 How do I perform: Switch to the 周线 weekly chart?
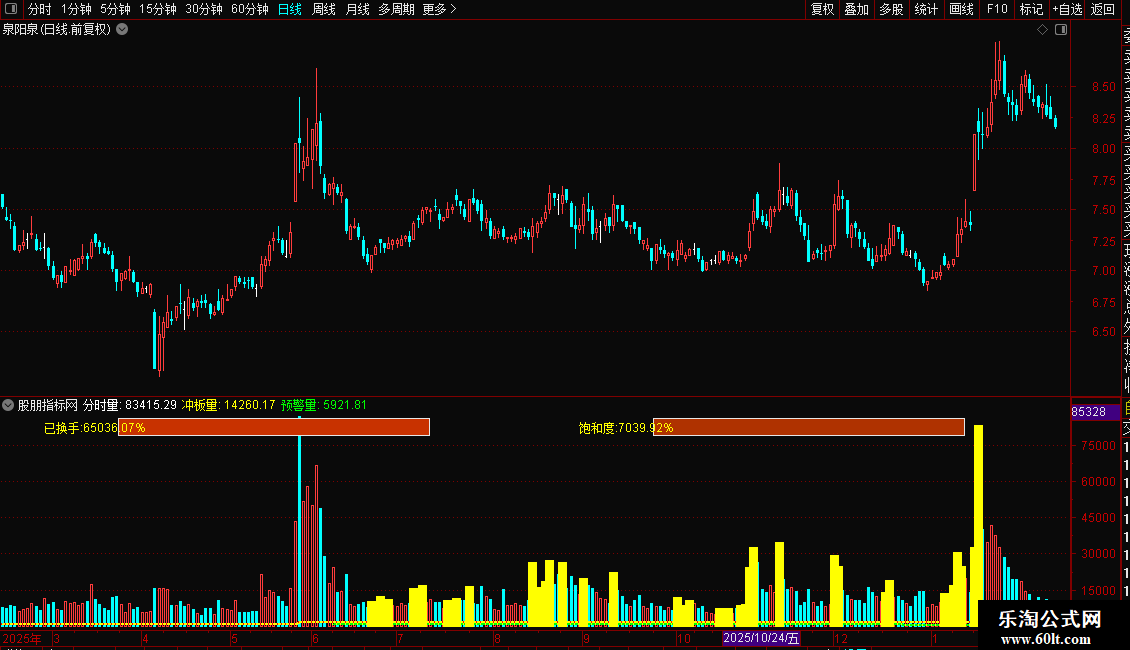(x=324, y=9)
